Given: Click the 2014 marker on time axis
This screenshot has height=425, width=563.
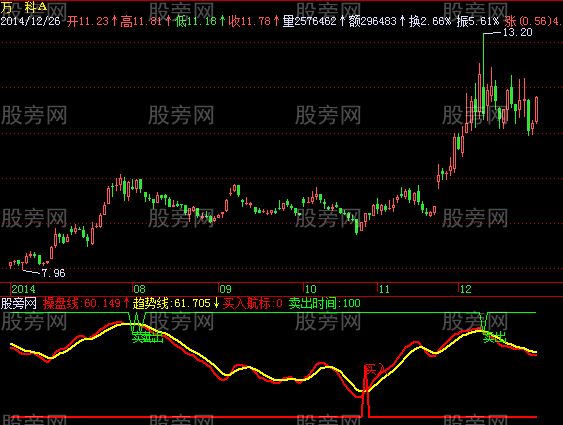Looking at the screenshot, I should [x=24, y=289].
